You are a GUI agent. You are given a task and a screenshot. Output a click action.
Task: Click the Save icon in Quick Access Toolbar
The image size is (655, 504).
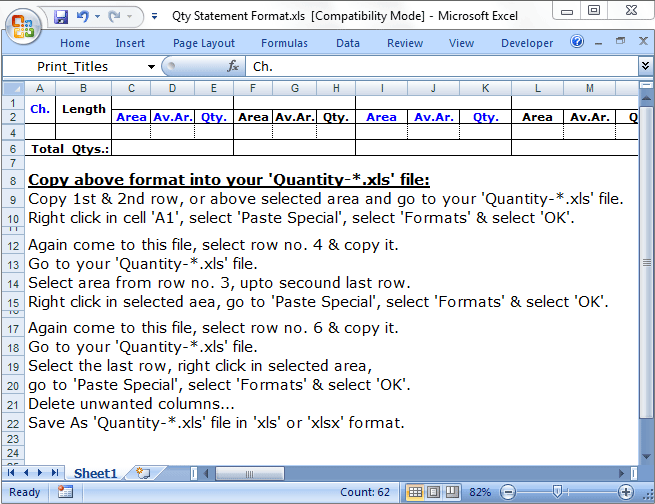[61, 16]
